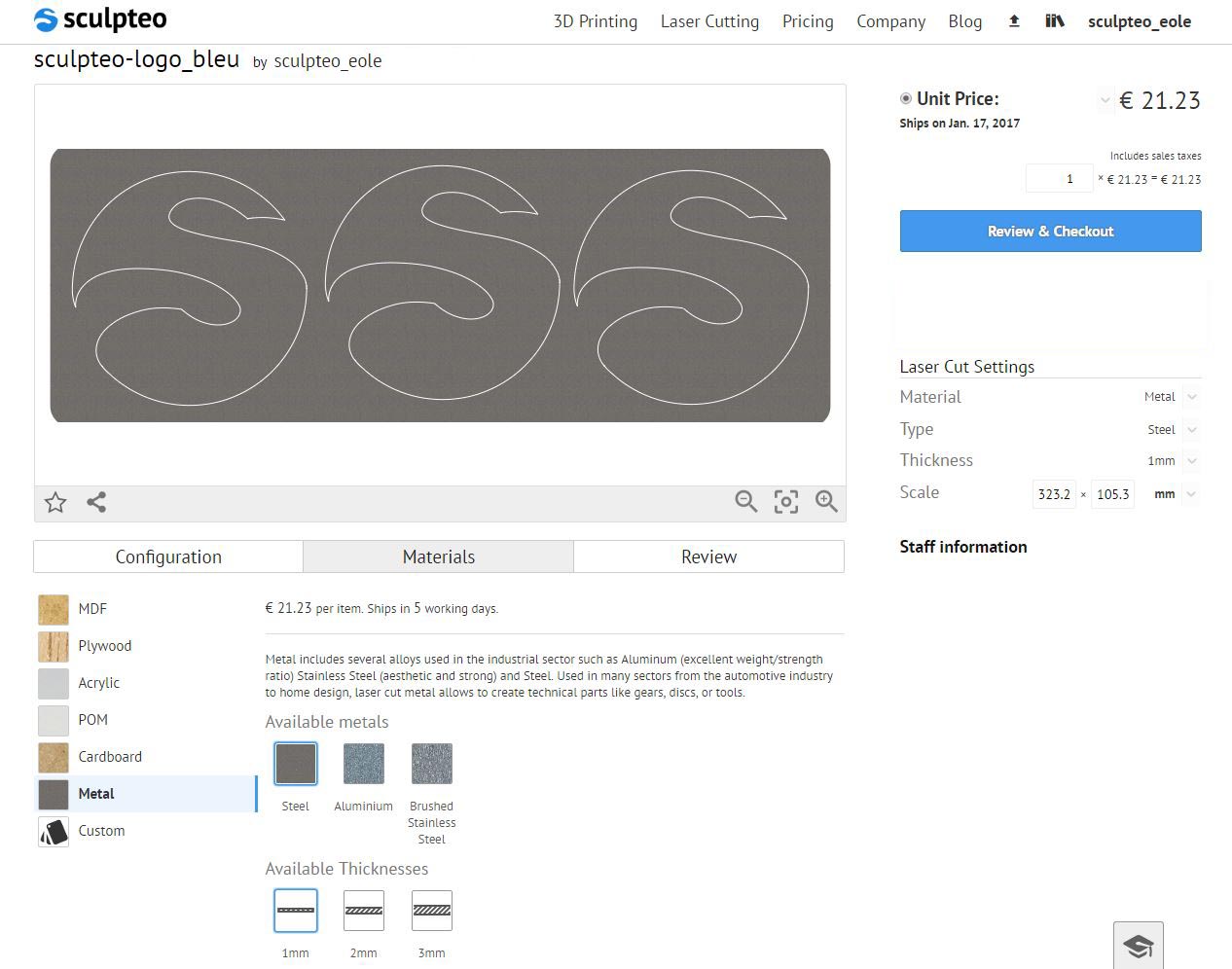The width and height of the screenshot is (1232, 969).
Task: Click the share icon below preview
Action: click(x=96, y=502)
